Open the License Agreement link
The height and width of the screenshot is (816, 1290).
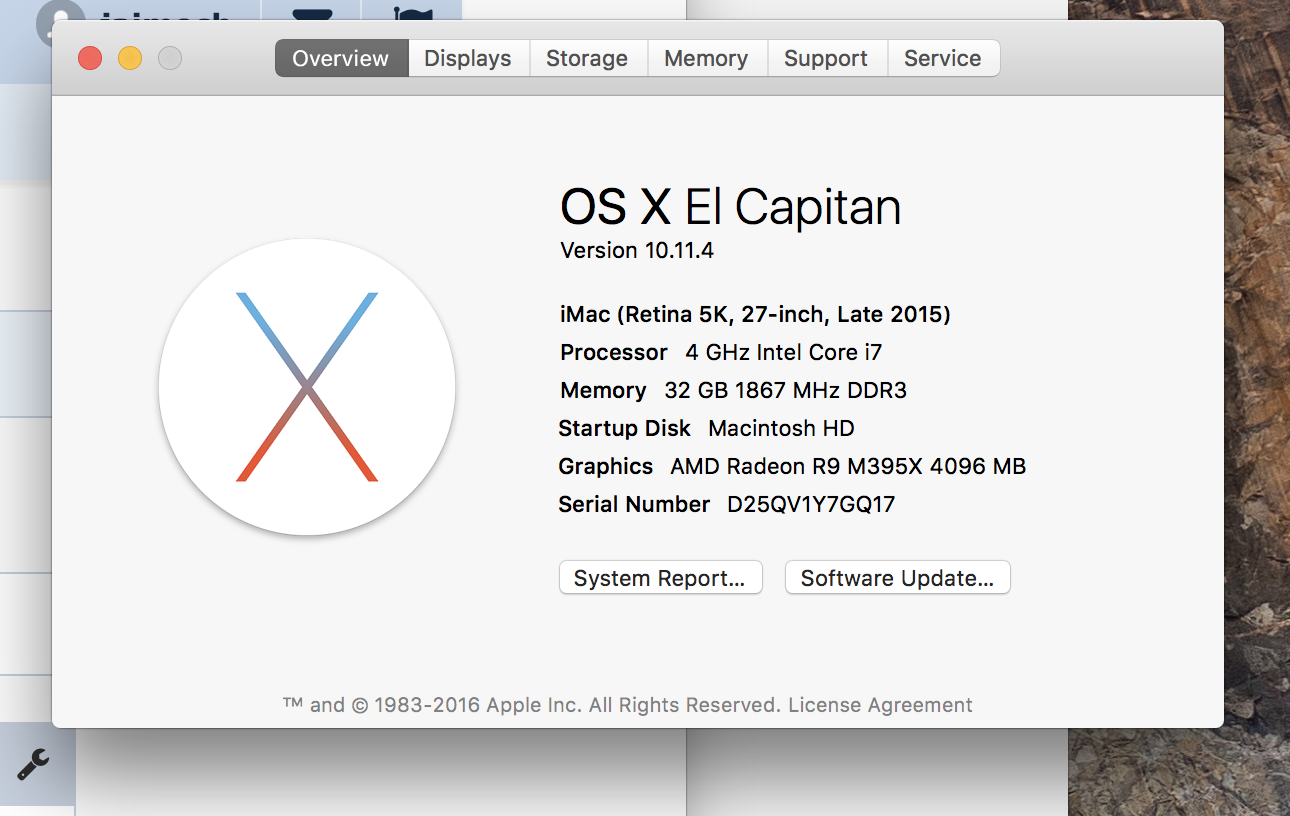coord(880,705)
